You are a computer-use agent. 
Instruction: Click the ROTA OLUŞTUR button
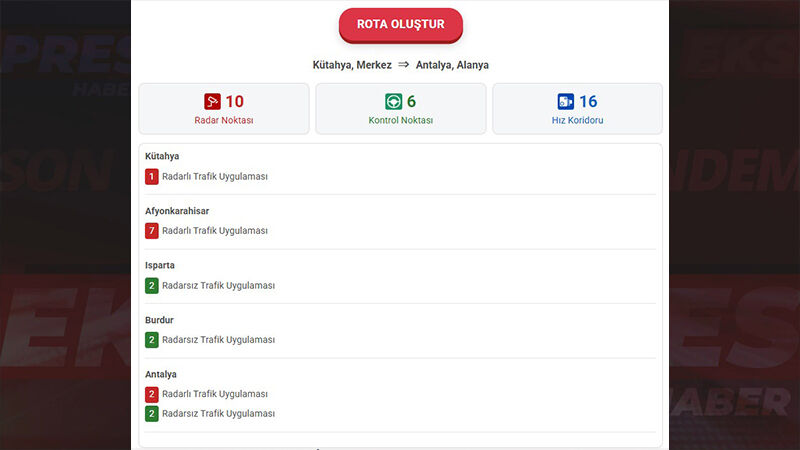(401, 24)
